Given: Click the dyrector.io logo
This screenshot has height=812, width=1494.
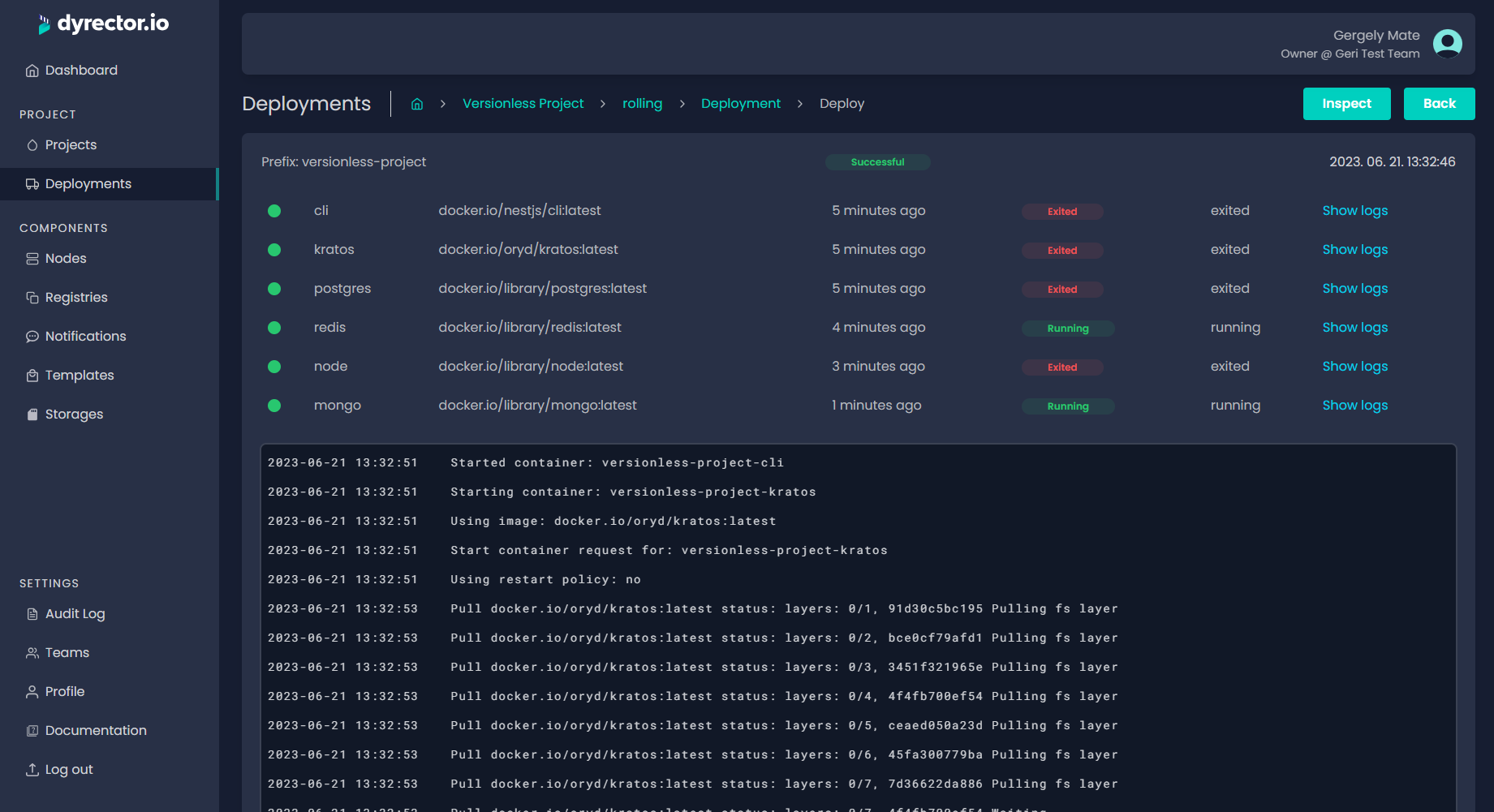Looking at the screenshot, I should (104, 24).
